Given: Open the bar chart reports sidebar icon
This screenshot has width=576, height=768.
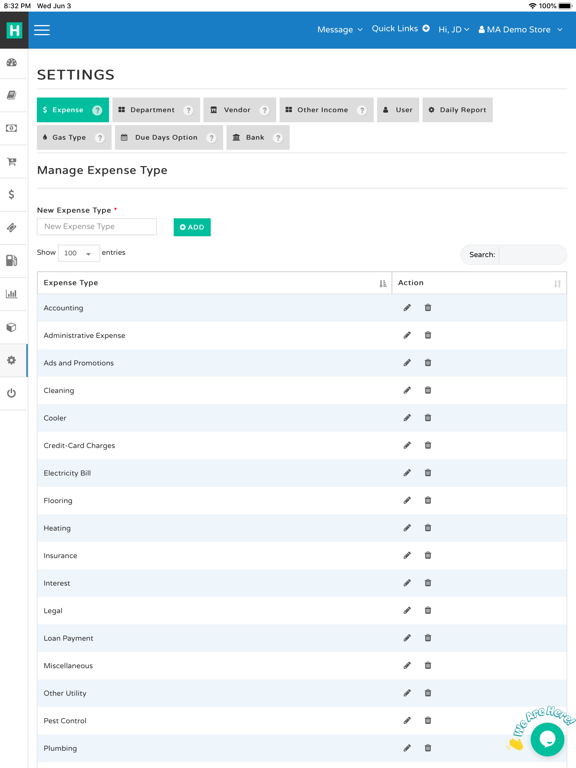Looking at the screenshot, I should pyautogui.click(x=11, y=293).
